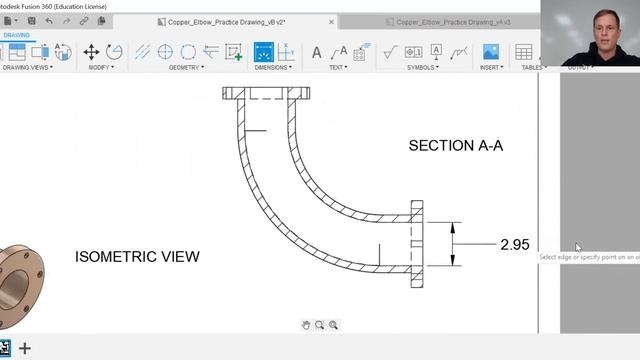Image resolution: width=640 pixels, height=360 pixels.
Task: Add a new sheet with plus button
Action: [x=25, y=348]
